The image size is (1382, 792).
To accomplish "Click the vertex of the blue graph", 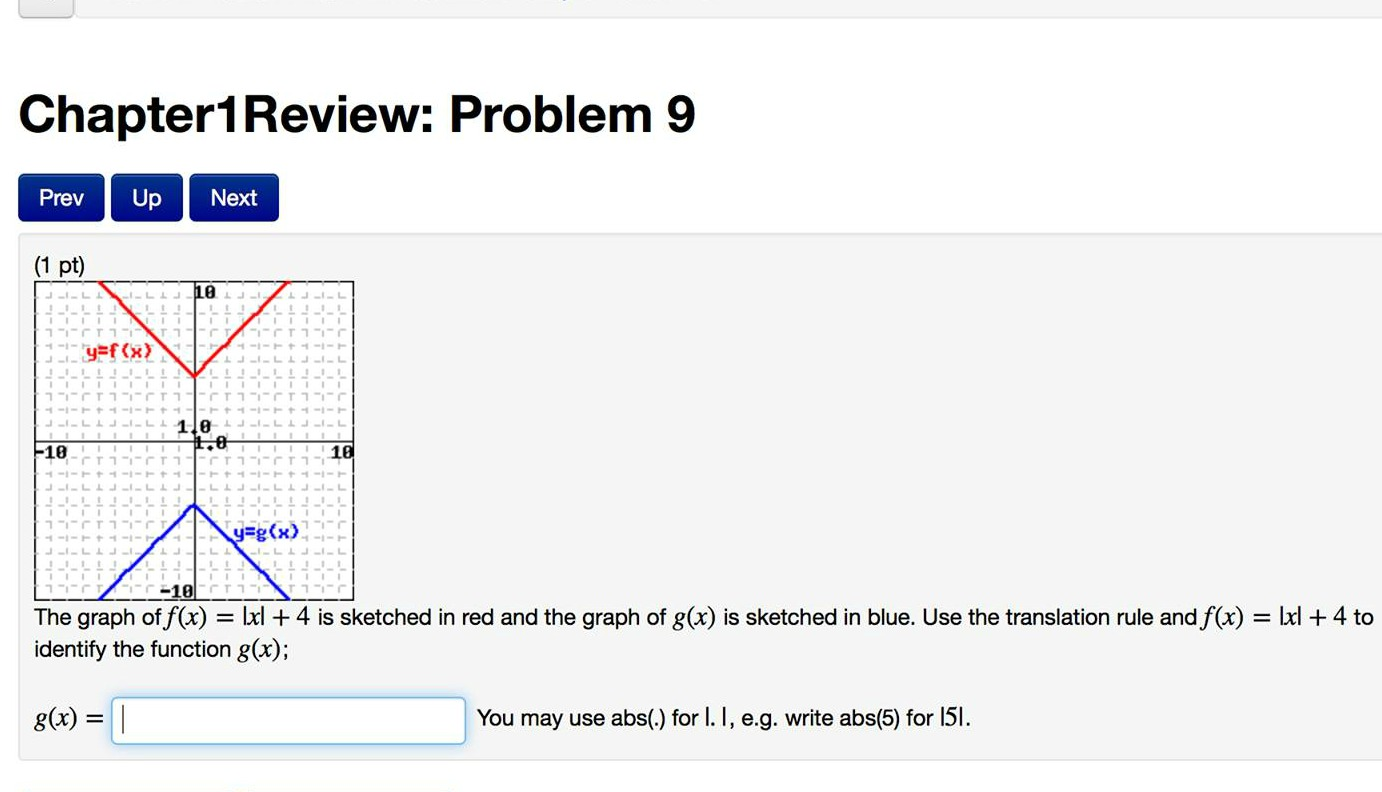I will pos(195,505).
